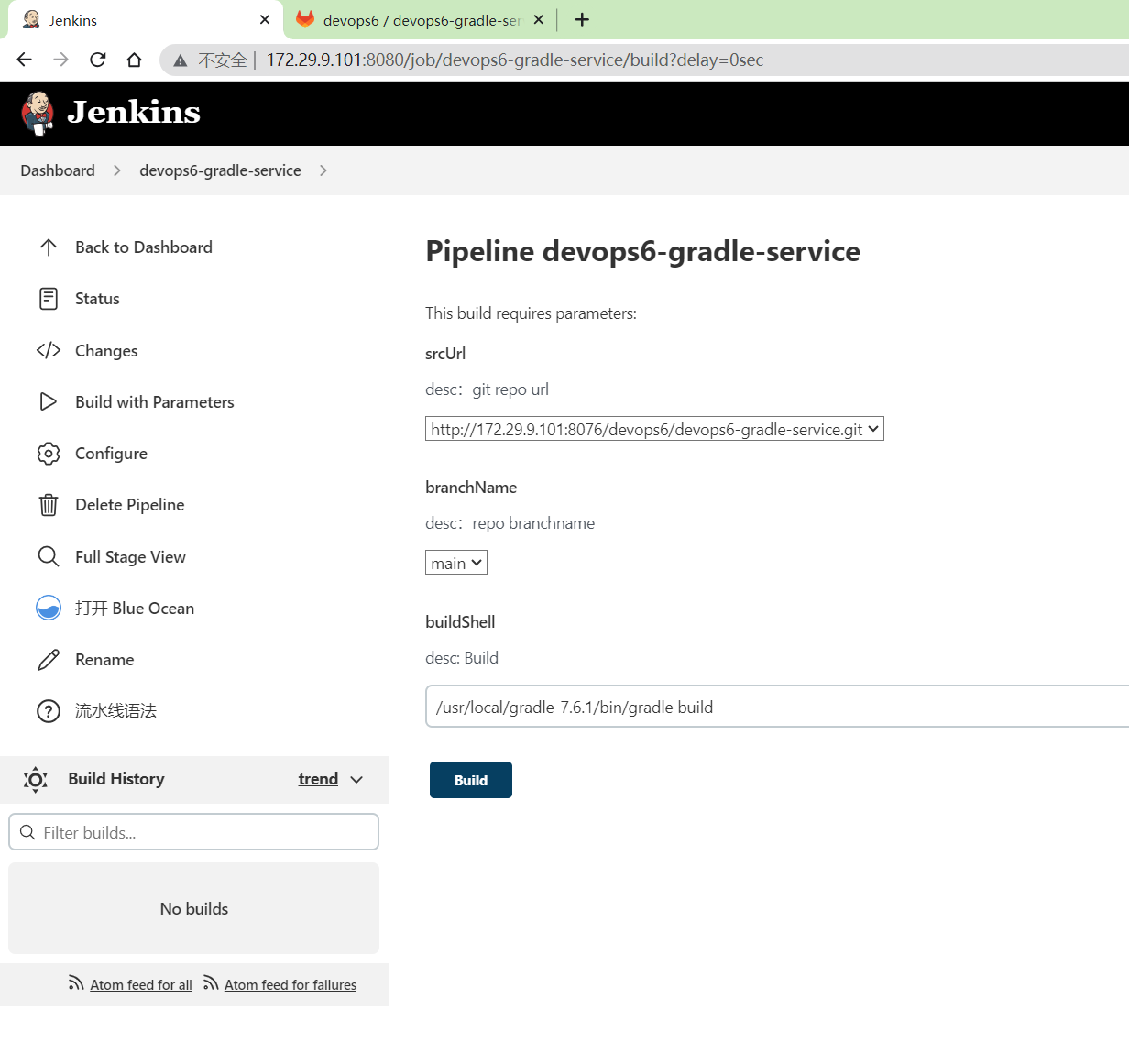Click the pencil icon for Rename
Viewport: 1129px width, 1064px height.
pos(49,660)
